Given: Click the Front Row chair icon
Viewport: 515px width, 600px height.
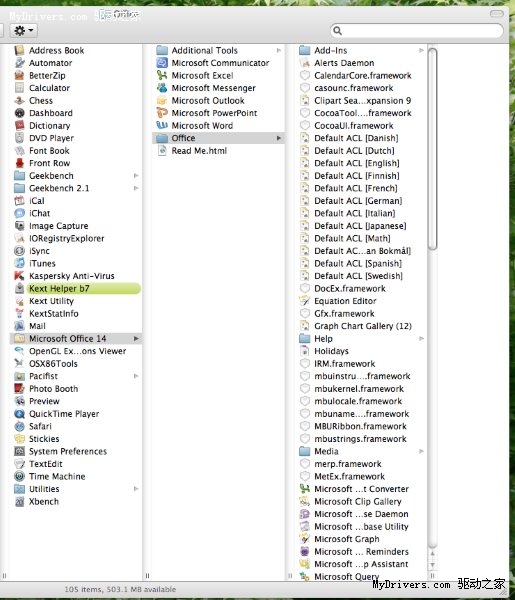Looking at the screenshot, I should (x=19, y=163).
